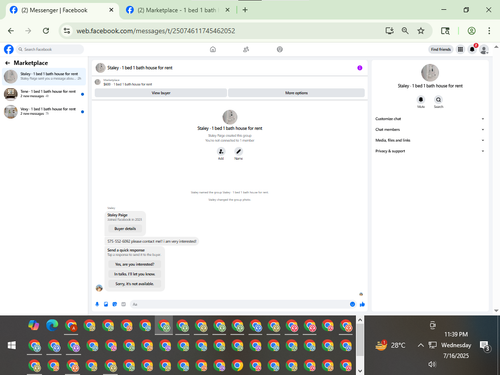Reload the page
The height and width of the screenshot is (375, 500).
click(46, 31)
